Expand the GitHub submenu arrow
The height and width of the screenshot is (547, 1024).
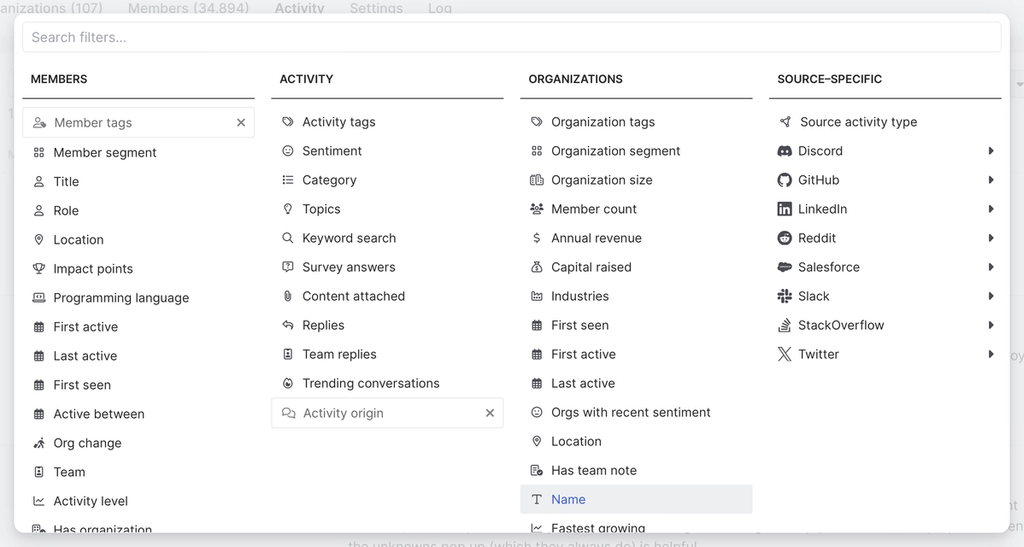tap(991, 180)
